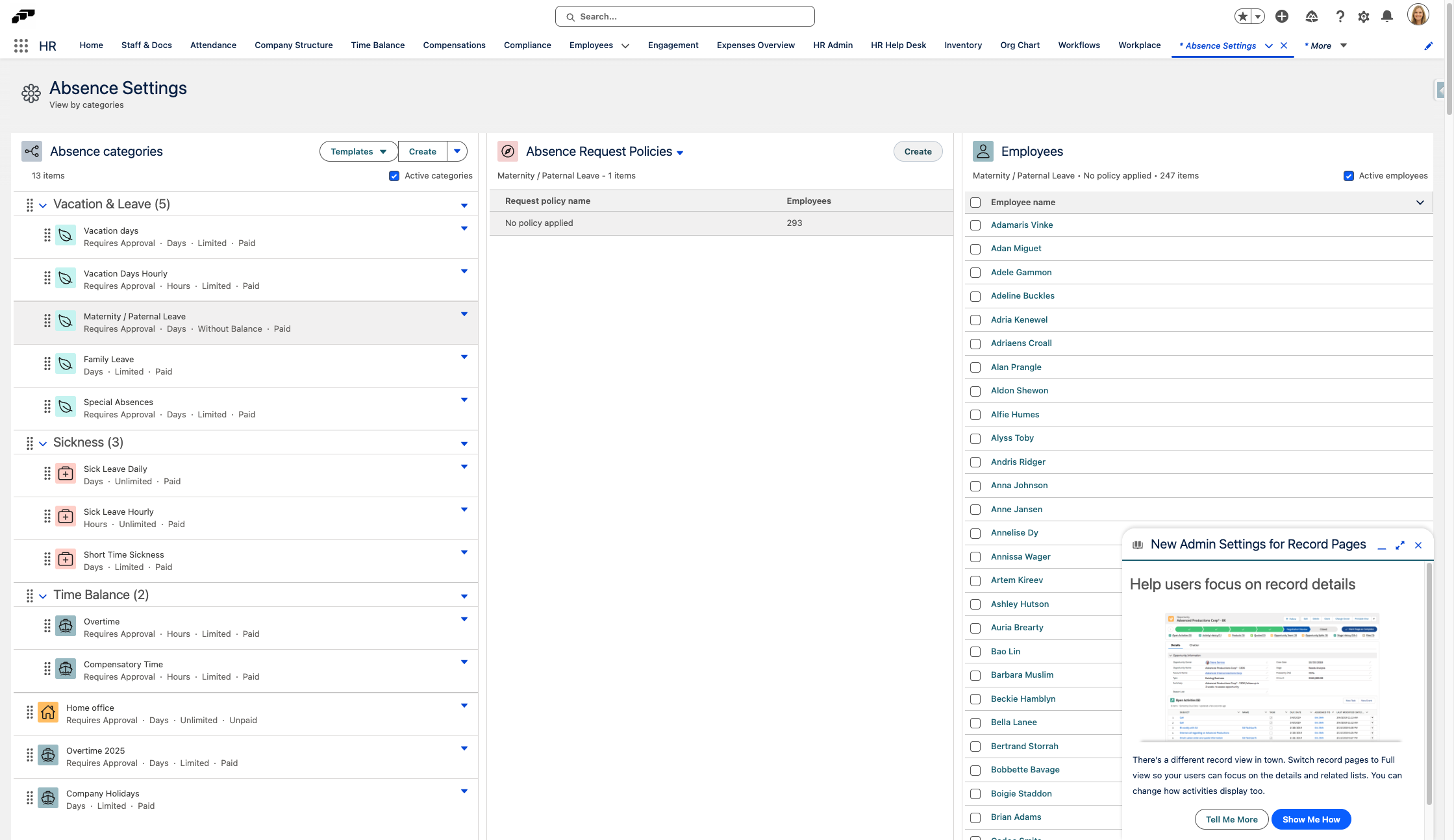
Task: Open dropdown menu for Vacation days row
Action: click(x=464, y=229)
